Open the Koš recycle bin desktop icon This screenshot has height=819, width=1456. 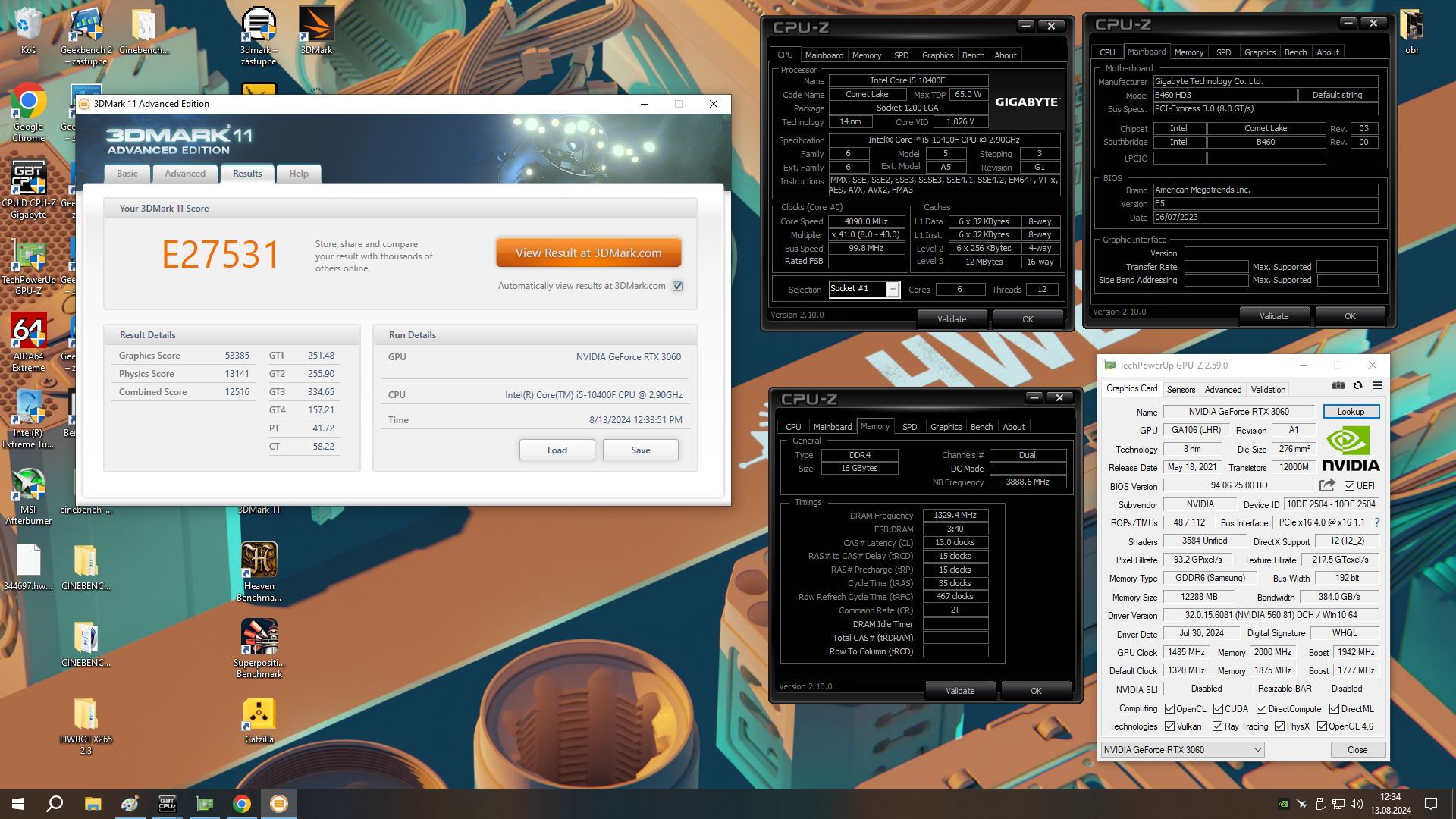click(28, 30)
